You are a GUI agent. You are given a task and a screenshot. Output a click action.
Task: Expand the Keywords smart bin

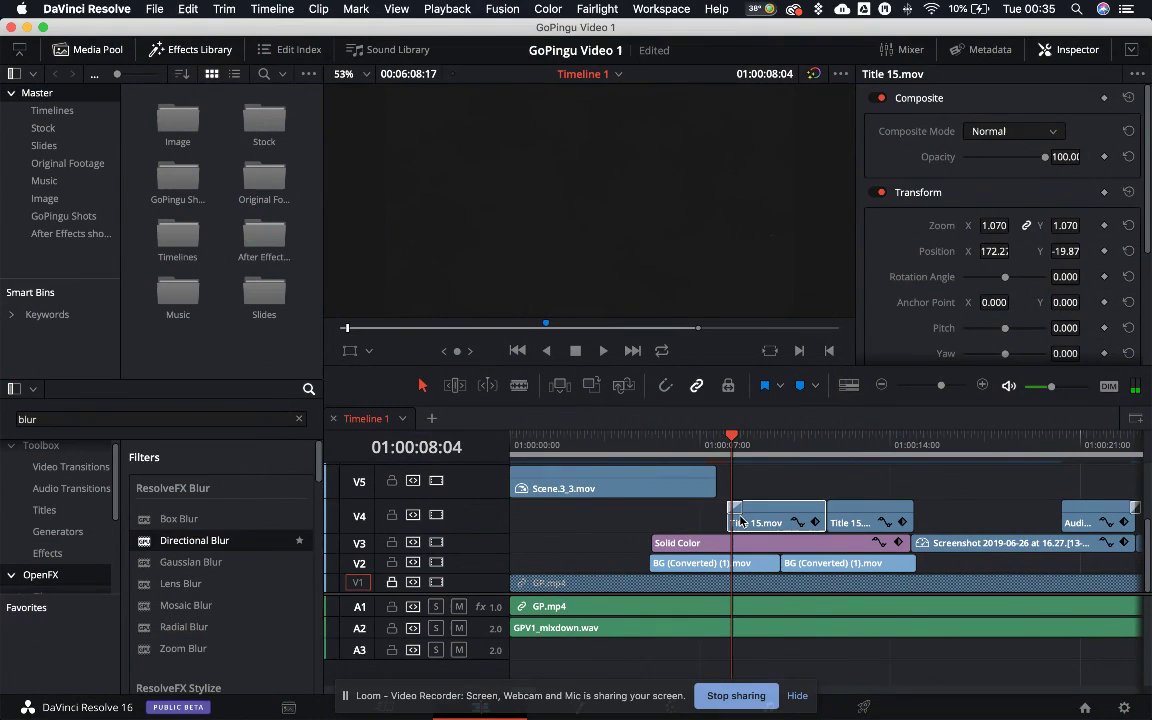[11, 314]
